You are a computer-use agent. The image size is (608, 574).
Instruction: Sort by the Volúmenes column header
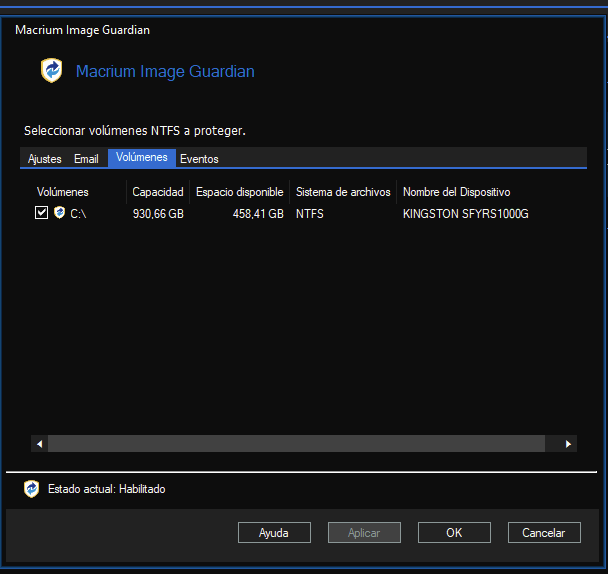(x=79, y=192)
